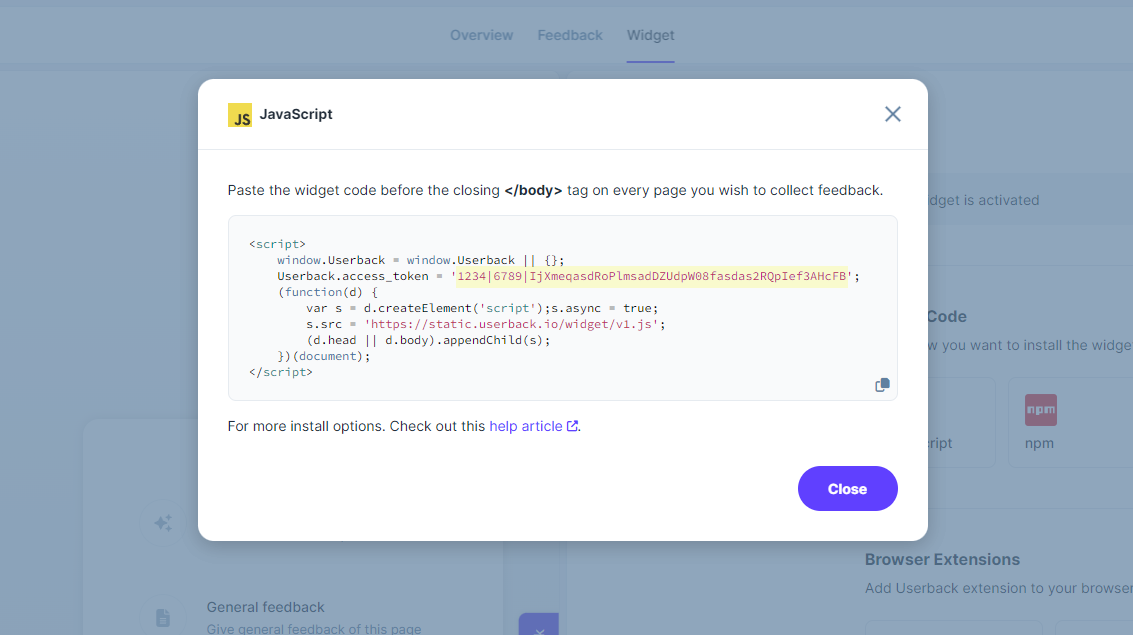The width and height of the screenshot is (1133, 635).
Task: Click the static.userback.io widget URL in code
Action: coord(511,324)
